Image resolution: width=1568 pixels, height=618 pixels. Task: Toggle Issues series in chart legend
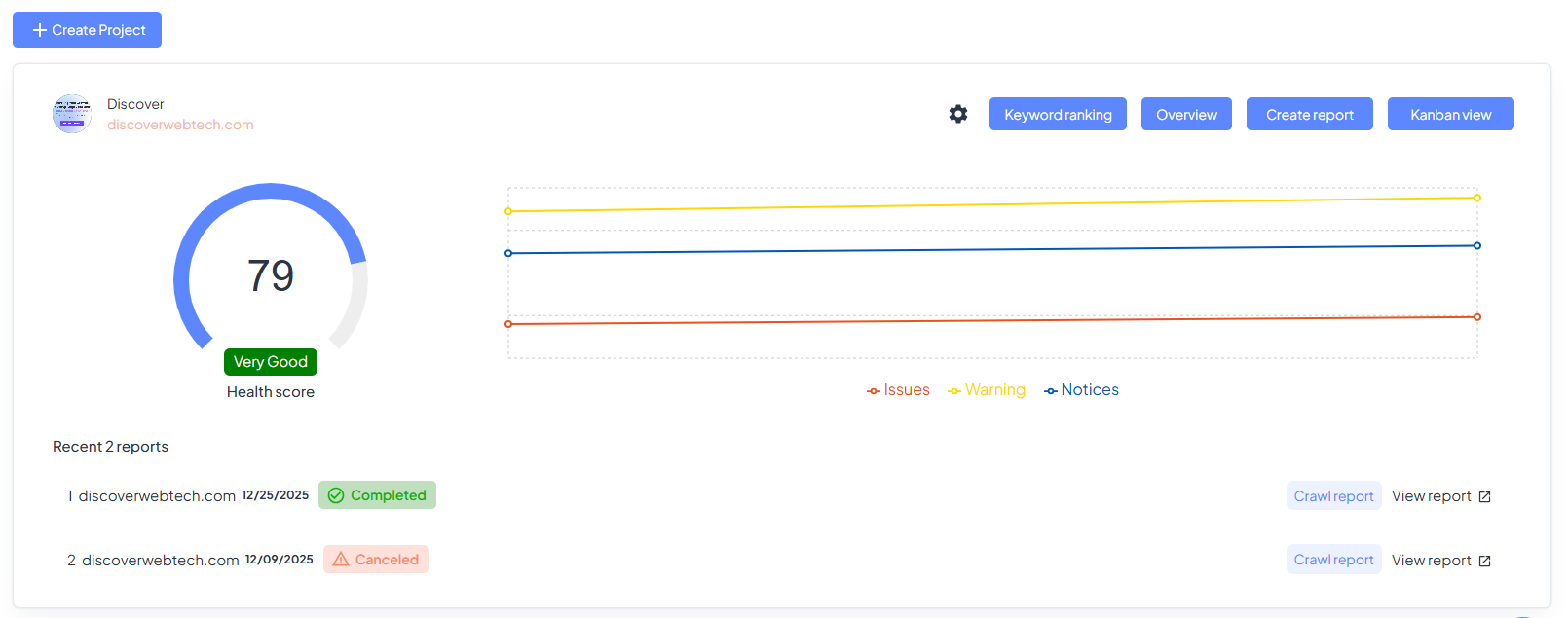(898, 390)
